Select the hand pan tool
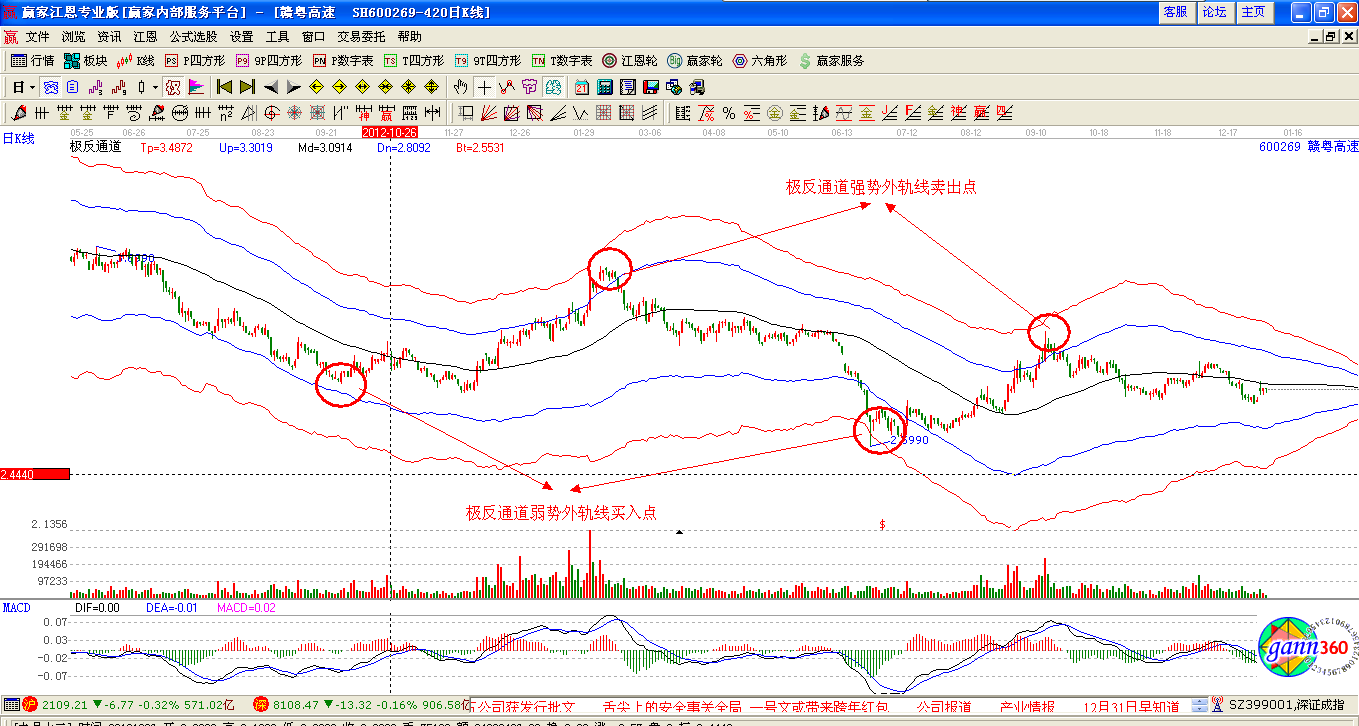 [x=461, y=87]
